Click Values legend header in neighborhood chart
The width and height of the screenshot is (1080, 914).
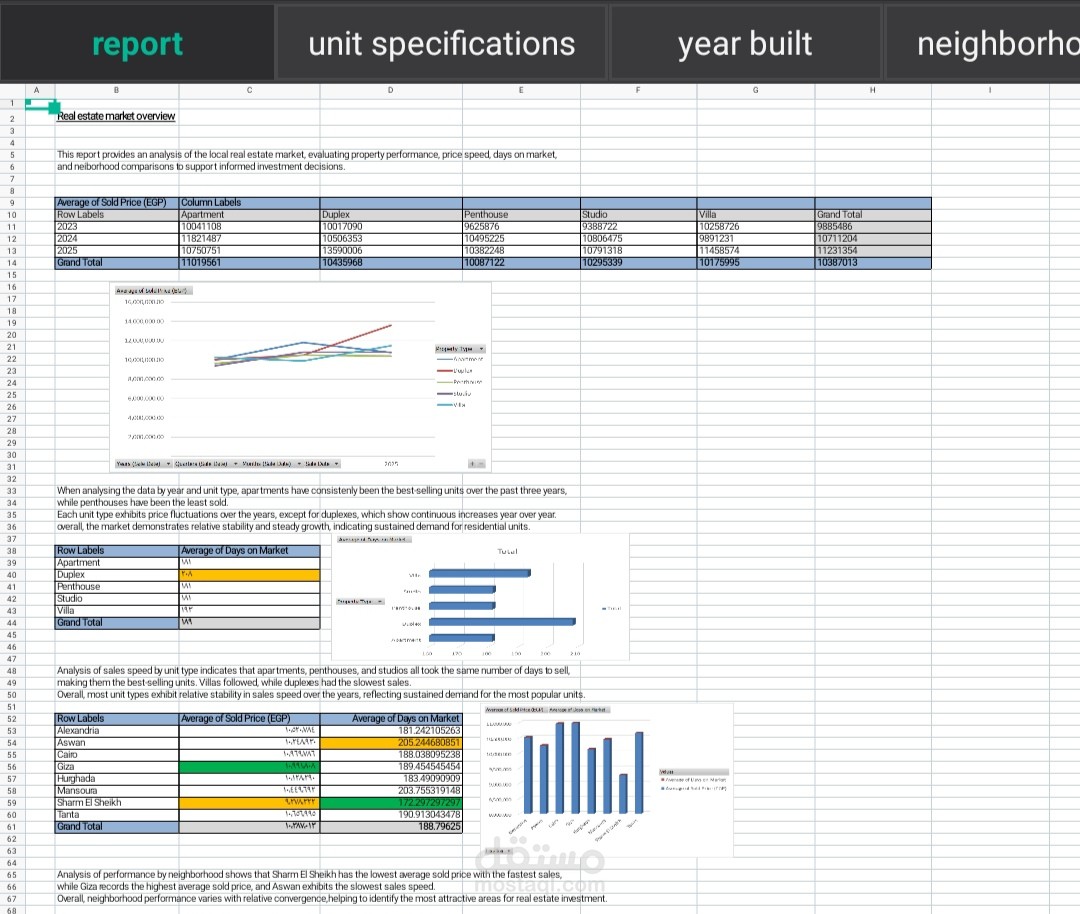(693, 772)
